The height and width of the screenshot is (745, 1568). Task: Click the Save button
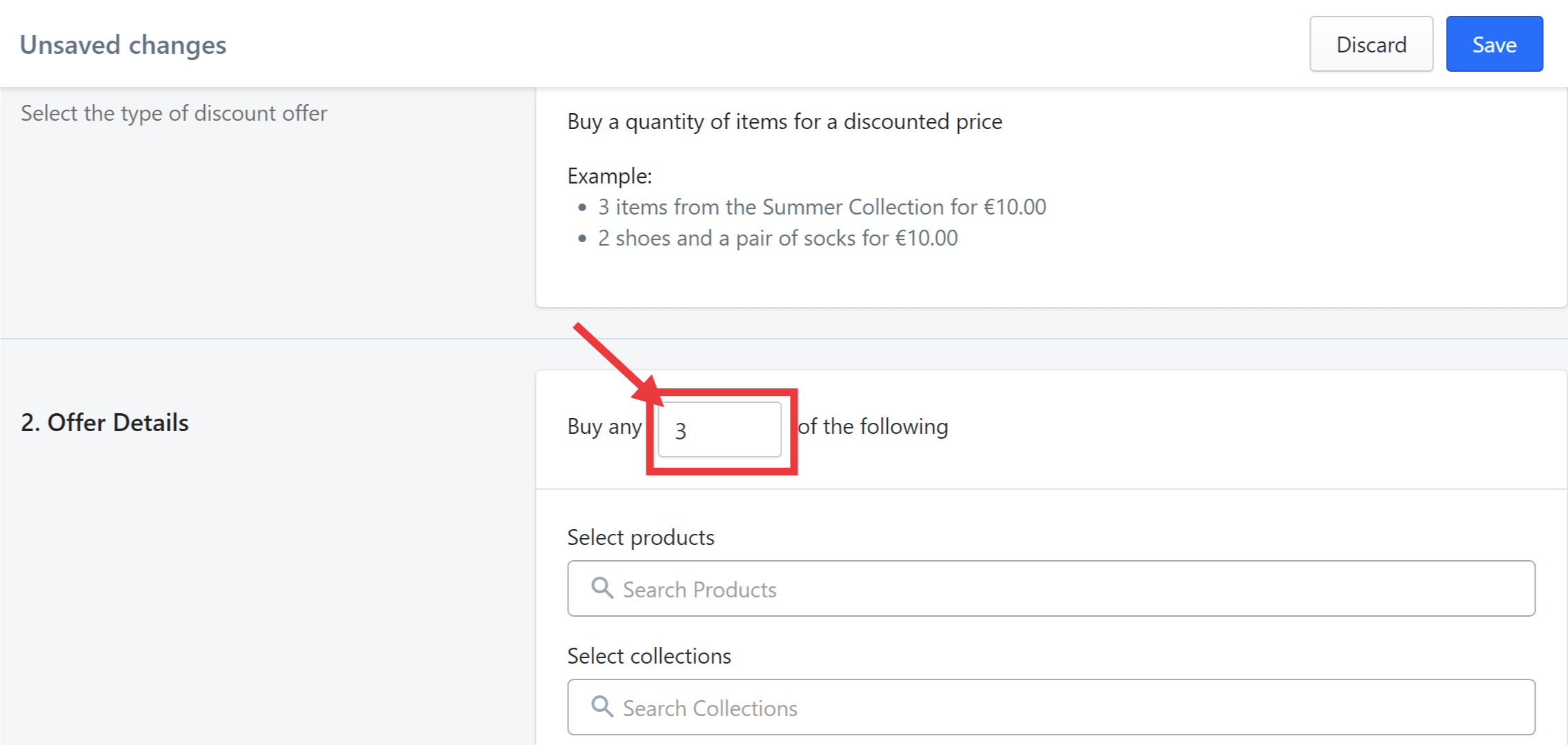point(1494,45)
